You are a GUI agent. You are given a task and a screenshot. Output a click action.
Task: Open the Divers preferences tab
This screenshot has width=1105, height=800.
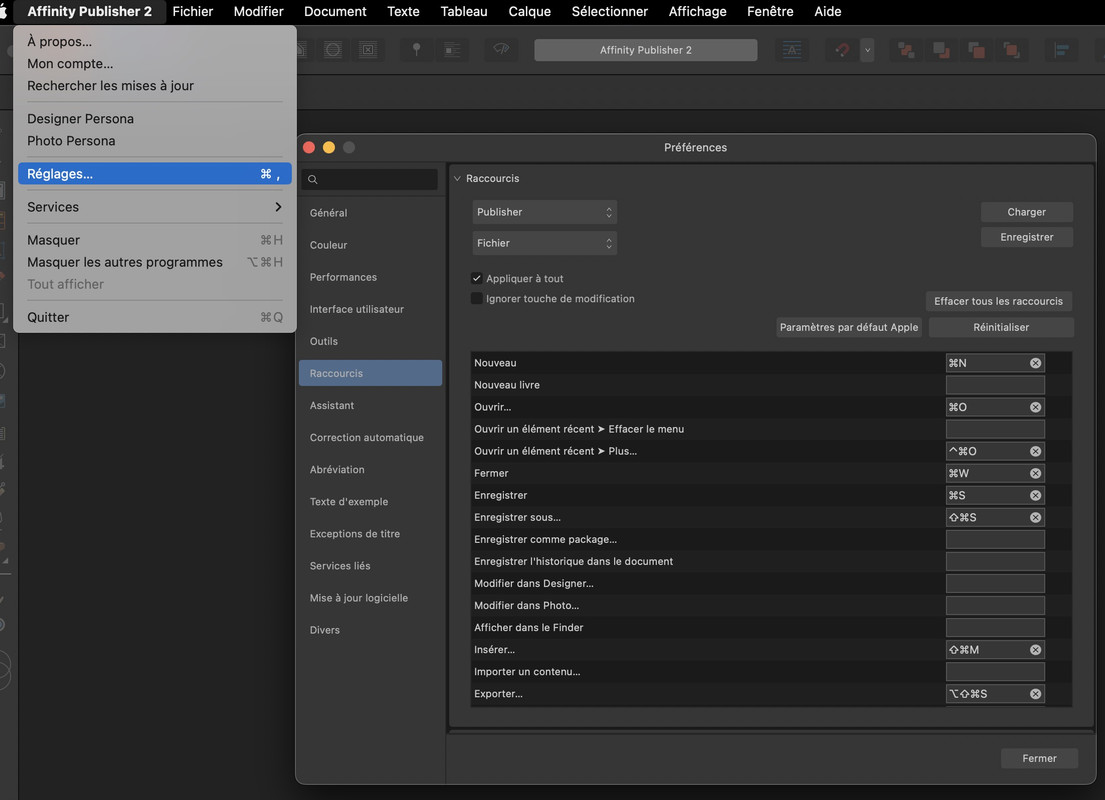[x=370, y=630]
